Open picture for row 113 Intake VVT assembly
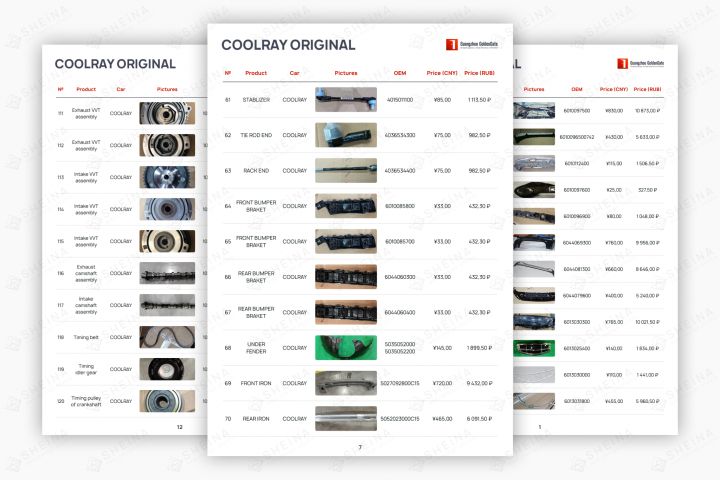This screenshot has width=720, height=480. (167, 177)
